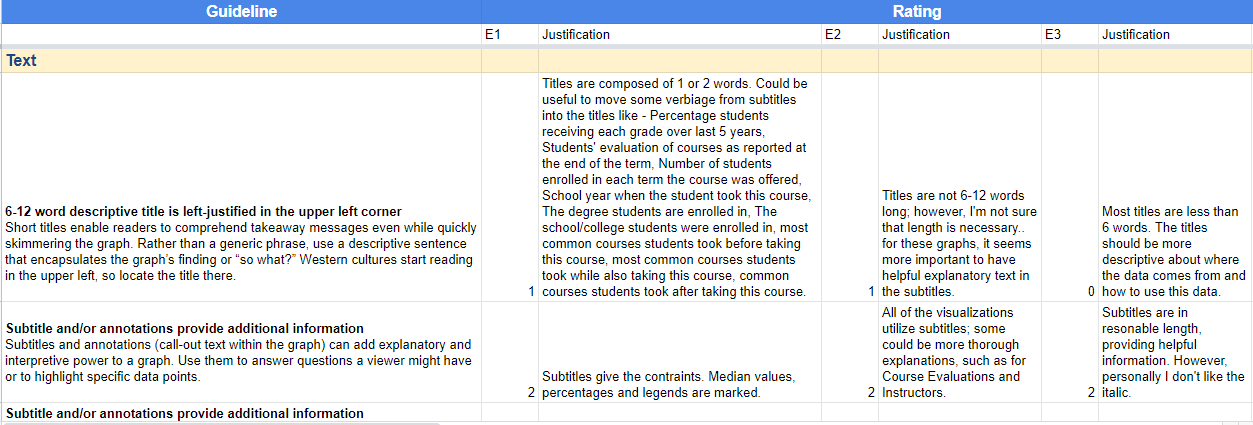Select the E1 column header cell
The height and width of the screenshot is (425, 1253).
point(509,35)
